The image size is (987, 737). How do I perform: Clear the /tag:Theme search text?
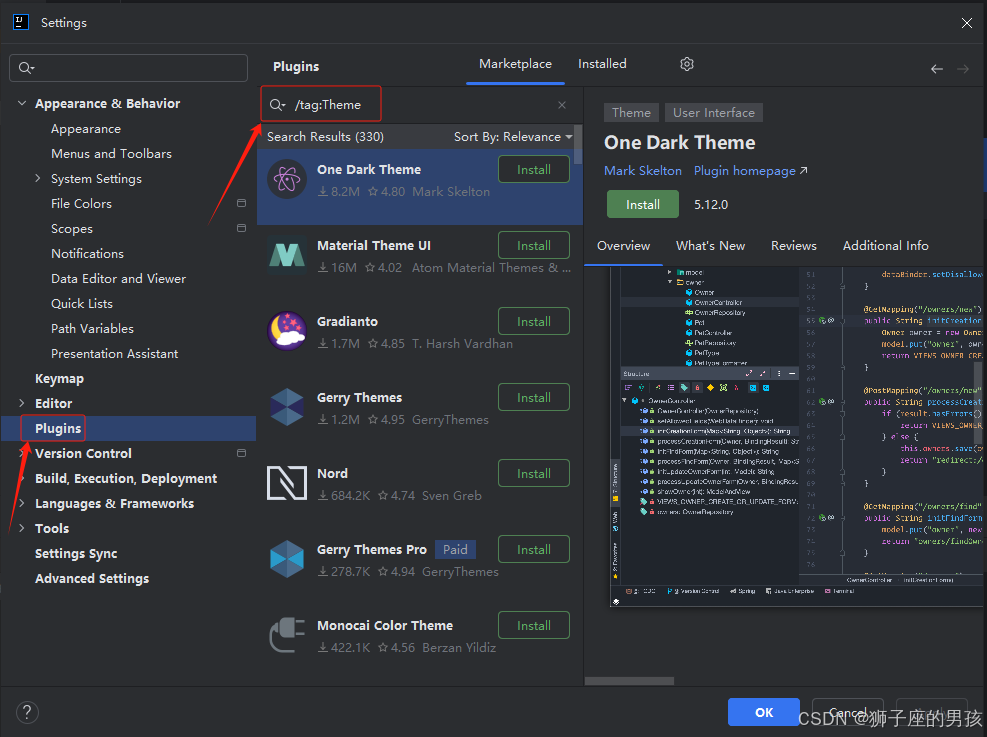tap(562, 105)
